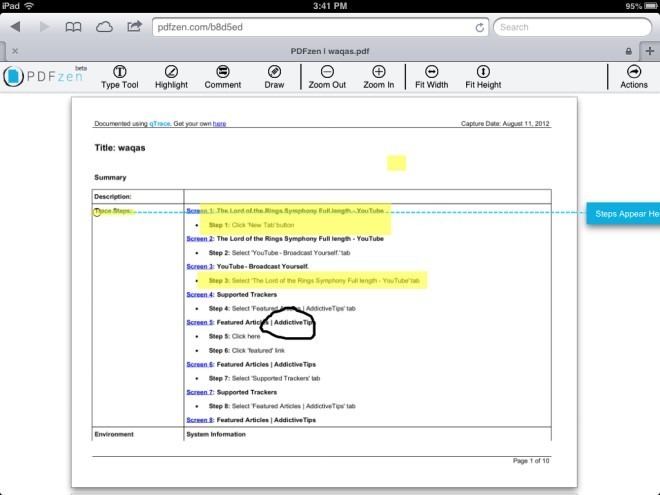
Task: Click the 'Summary' heading
Action: pyautogui.click(x=110, y=178)
